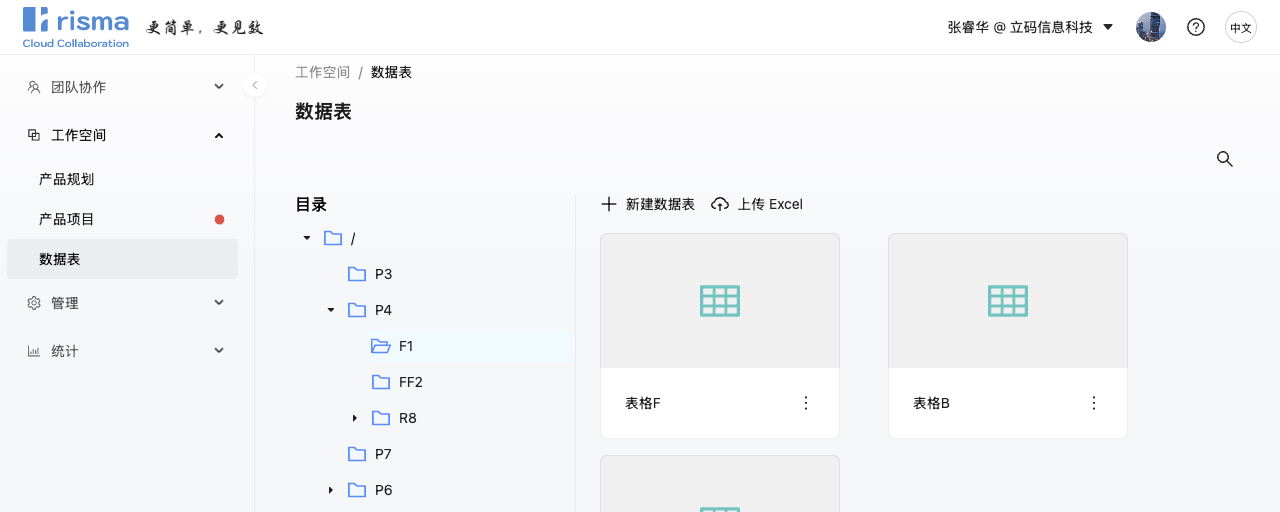The width and height of the screenshot is (1280, 512).
Task: Expand the R8 folder triangle
Action: point(355,418)
